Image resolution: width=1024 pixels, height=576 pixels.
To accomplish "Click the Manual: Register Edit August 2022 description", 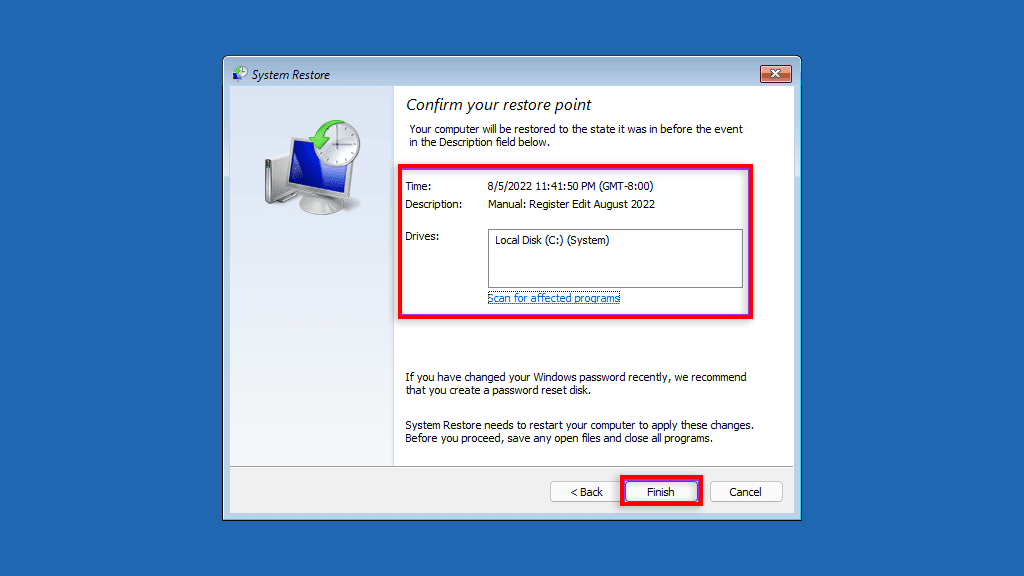I will coord(571,204).
